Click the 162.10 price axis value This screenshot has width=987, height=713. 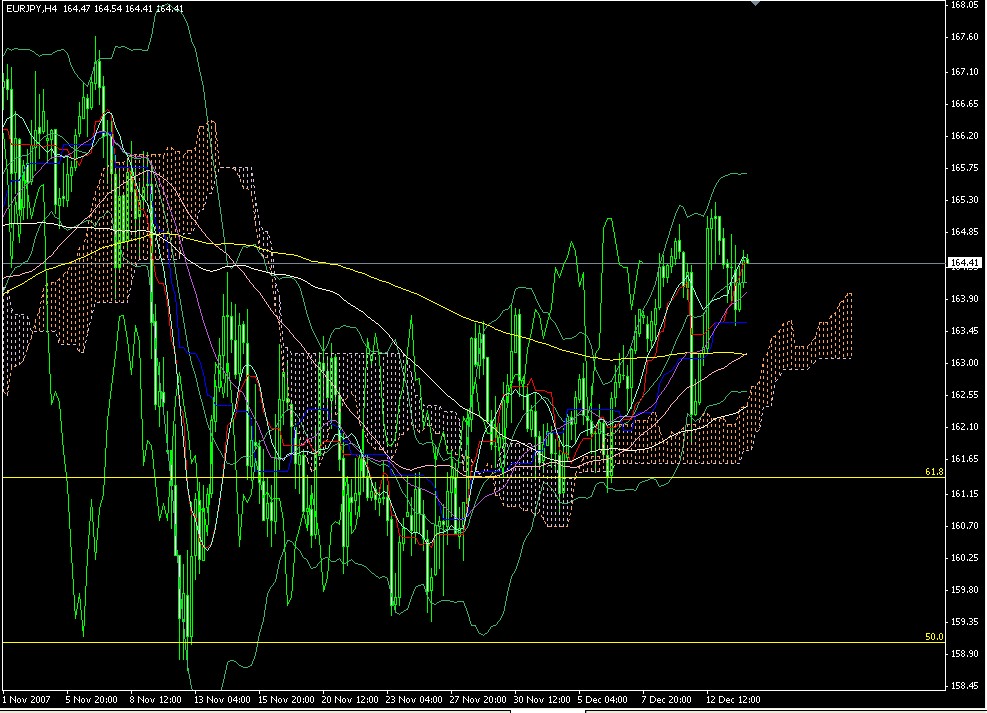point(964,427)
